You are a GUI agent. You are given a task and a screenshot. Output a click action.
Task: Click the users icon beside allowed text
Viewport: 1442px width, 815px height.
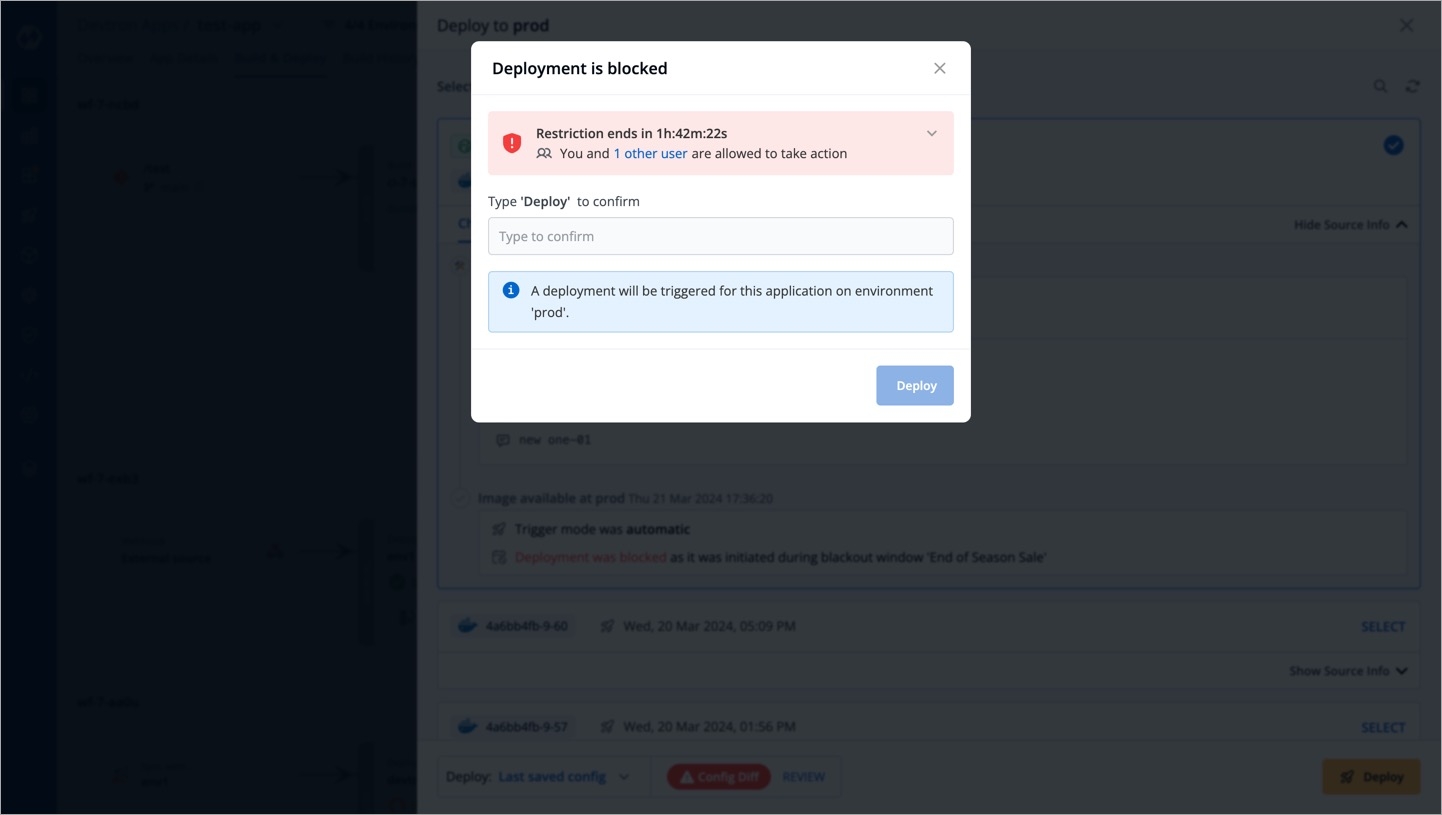544,154
